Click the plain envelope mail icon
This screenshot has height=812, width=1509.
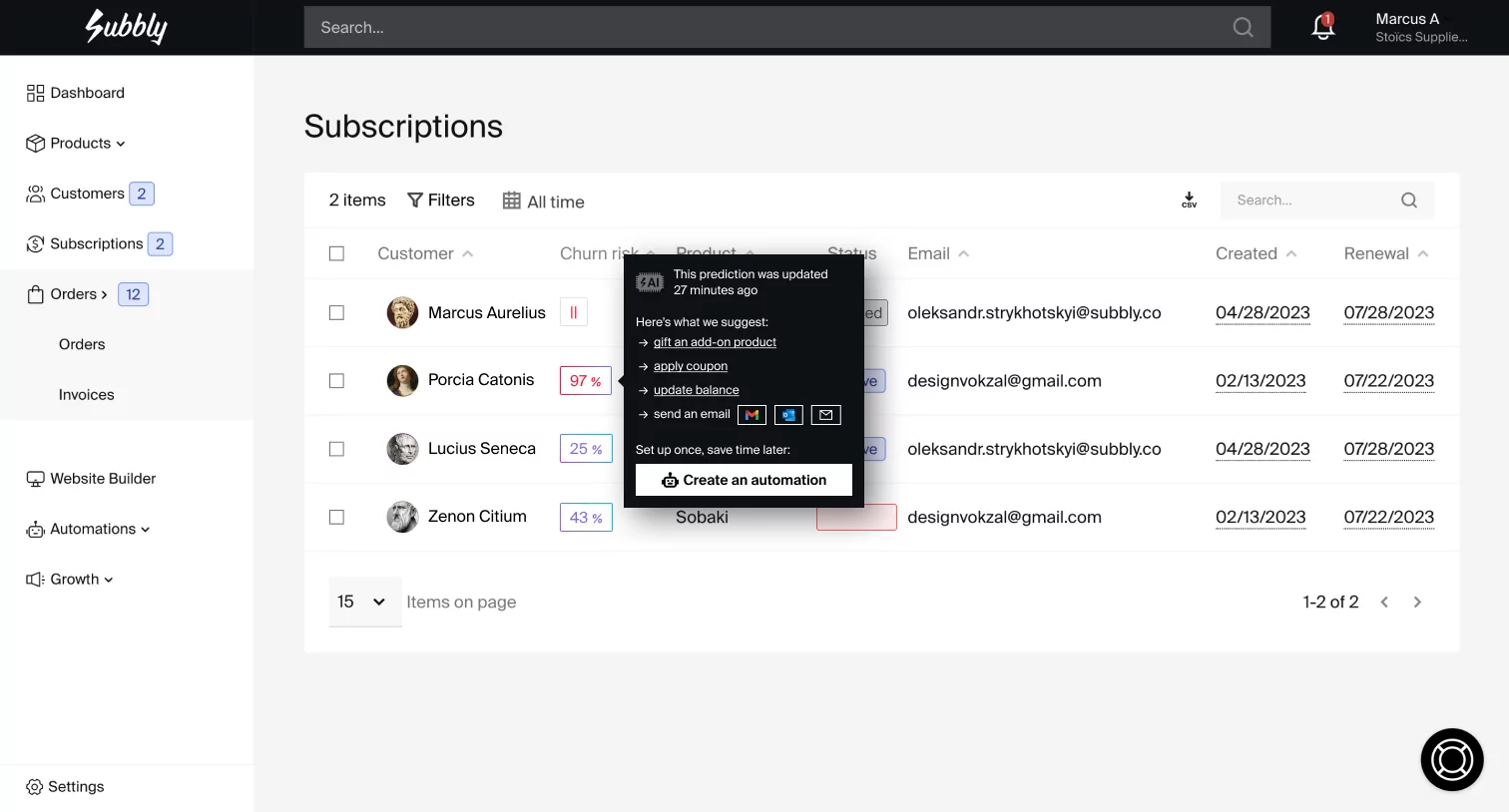(825, 415)
